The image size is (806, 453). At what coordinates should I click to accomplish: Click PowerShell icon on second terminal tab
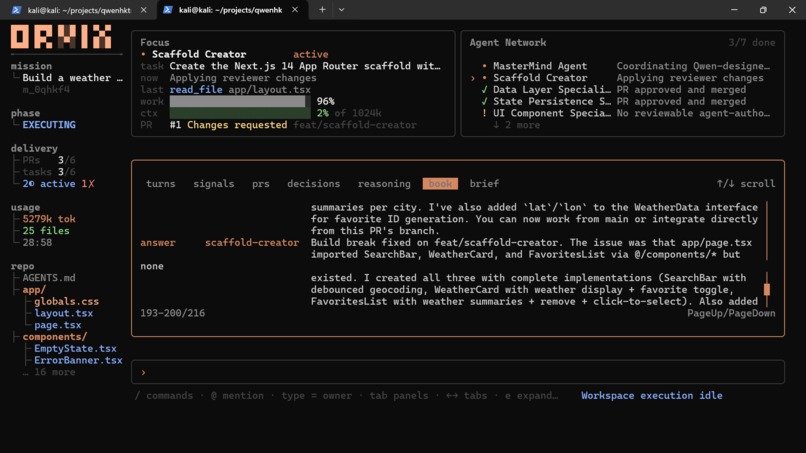168,10
